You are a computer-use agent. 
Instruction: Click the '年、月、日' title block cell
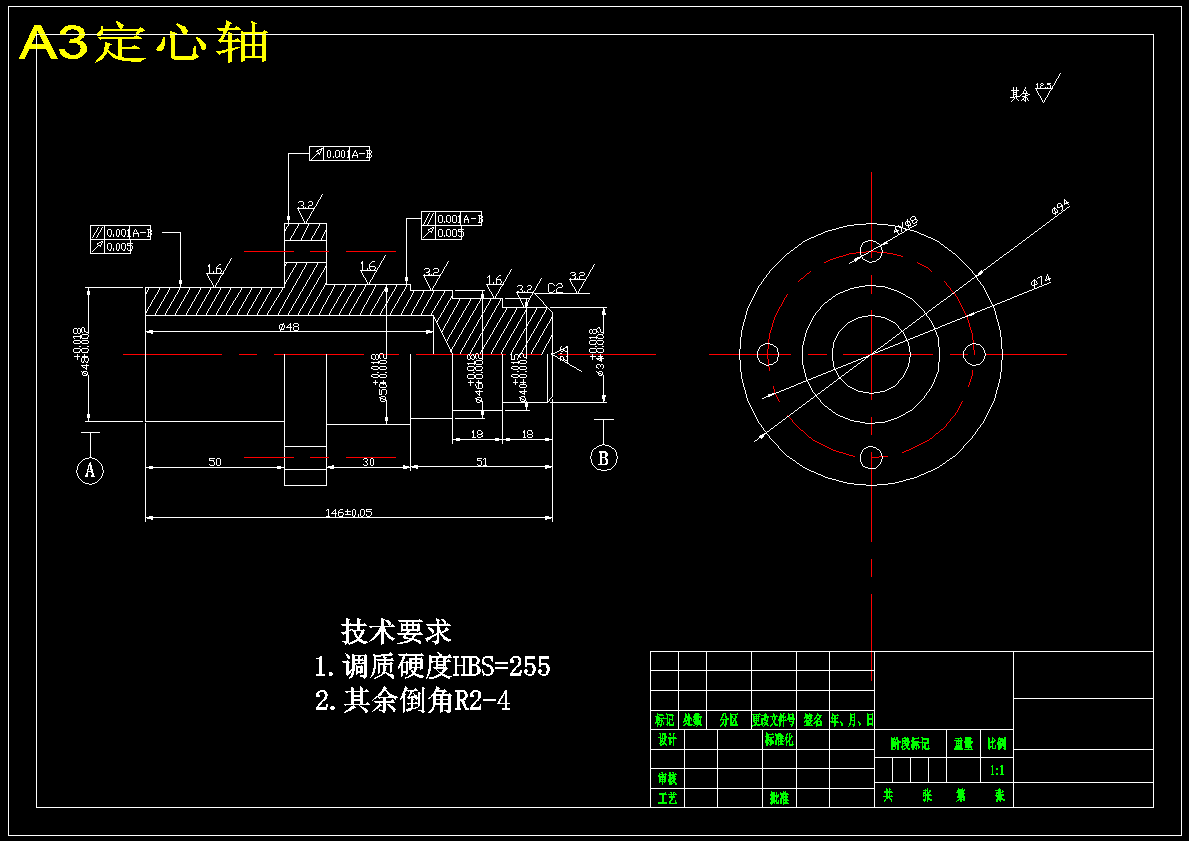pyautogui.click(x=852, y=720)
